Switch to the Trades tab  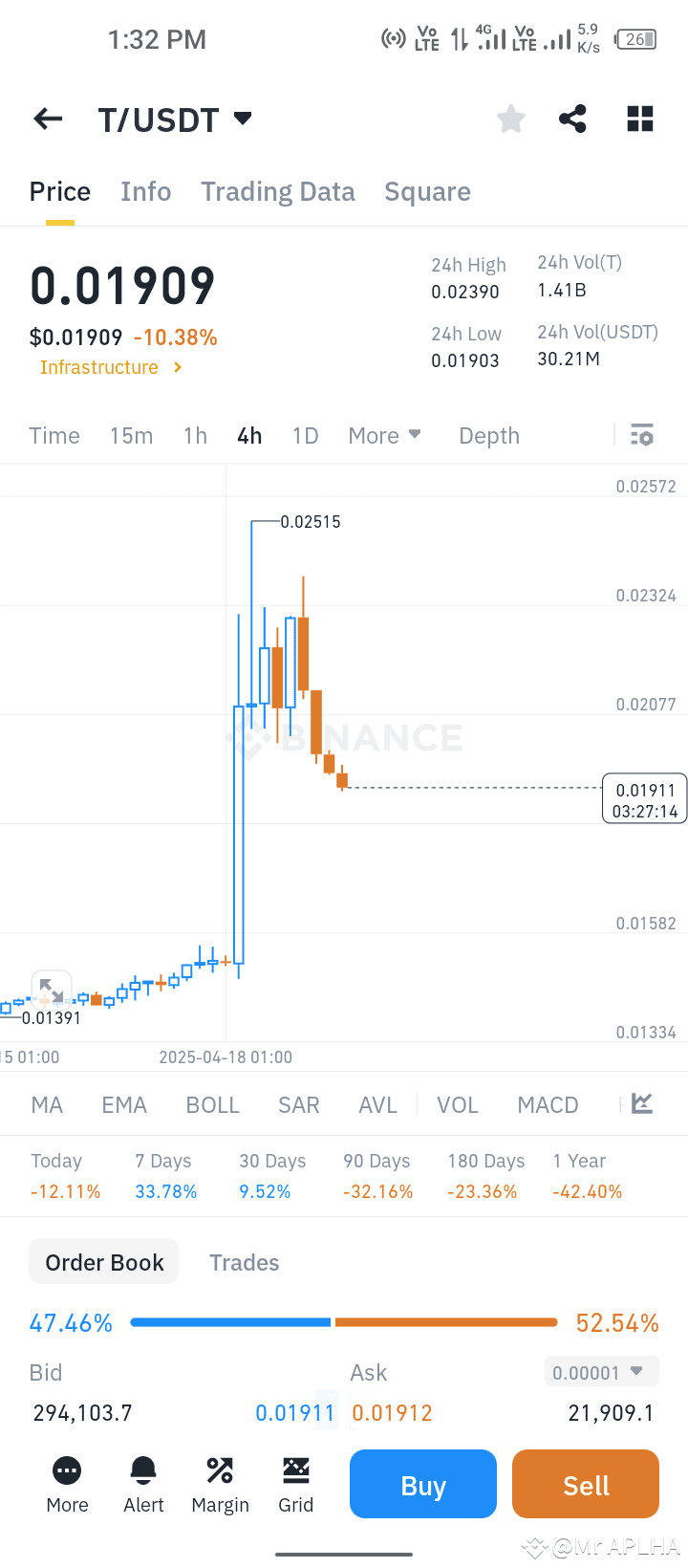click(x=245, y=1263)
